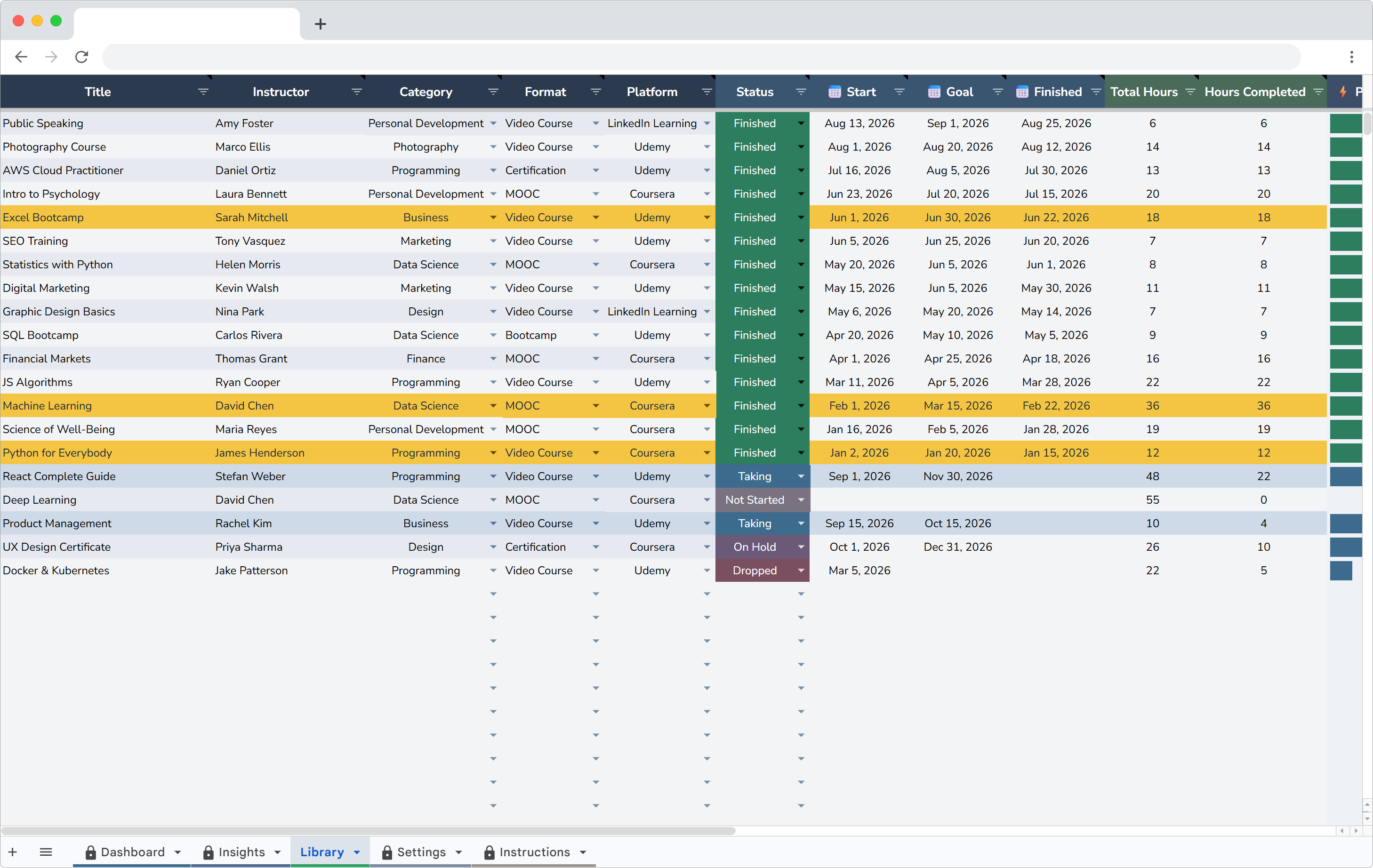Click the calendar icon in the Goal header
The width and height of the screenshot is (1373, 868).
coord(933,91)
